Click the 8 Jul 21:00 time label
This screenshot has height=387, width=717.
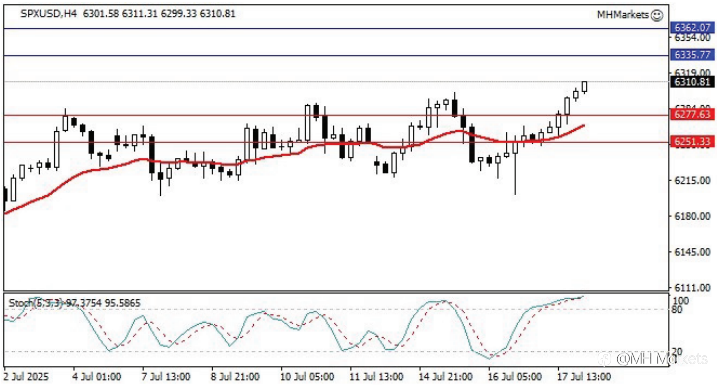click(235, 377)
